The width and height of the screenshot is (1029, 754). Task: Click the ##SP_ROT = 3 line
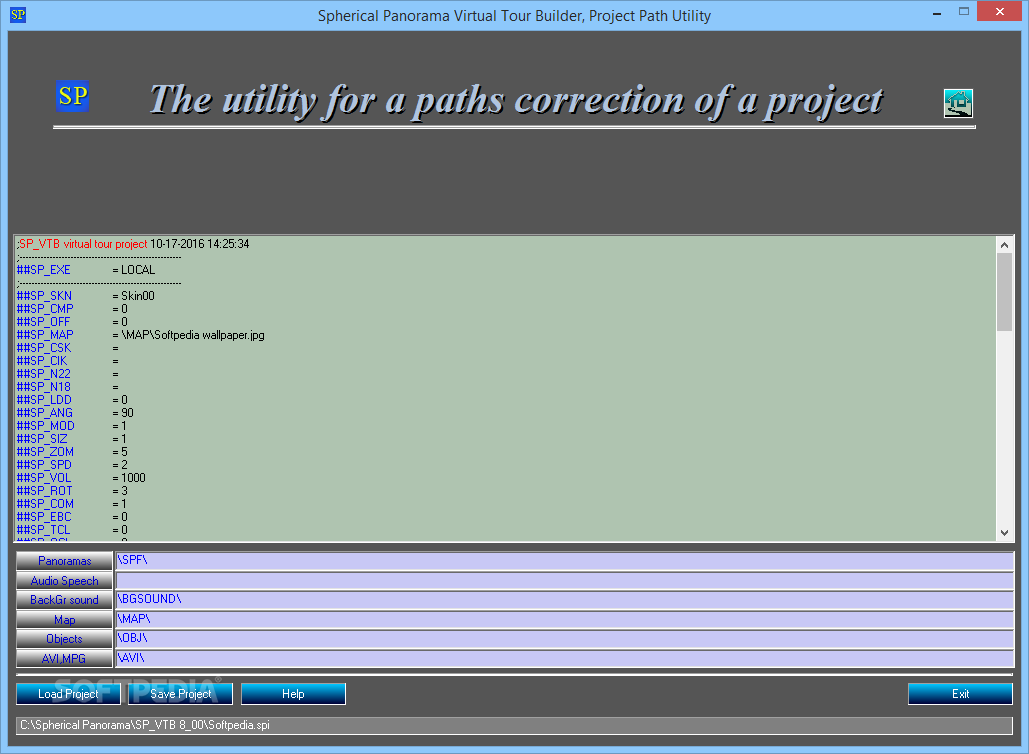coord(72,491)
